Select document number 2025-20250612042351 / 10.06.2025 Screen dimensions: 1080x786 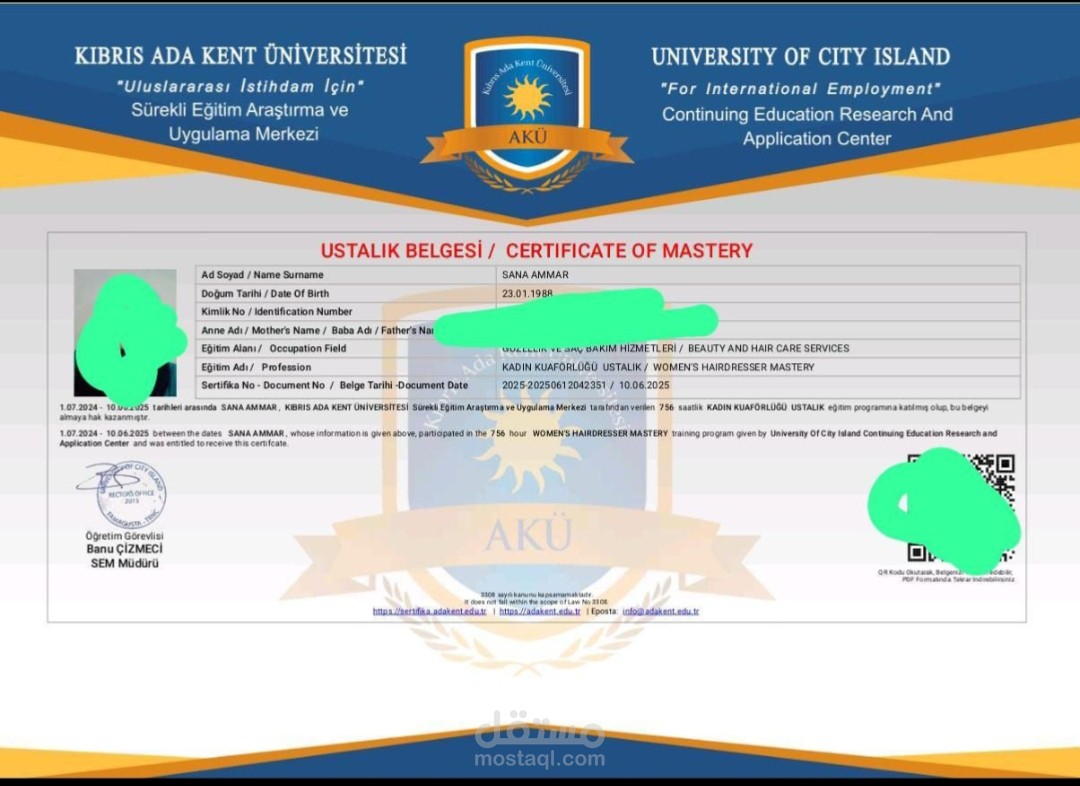[x=585, y=385]
